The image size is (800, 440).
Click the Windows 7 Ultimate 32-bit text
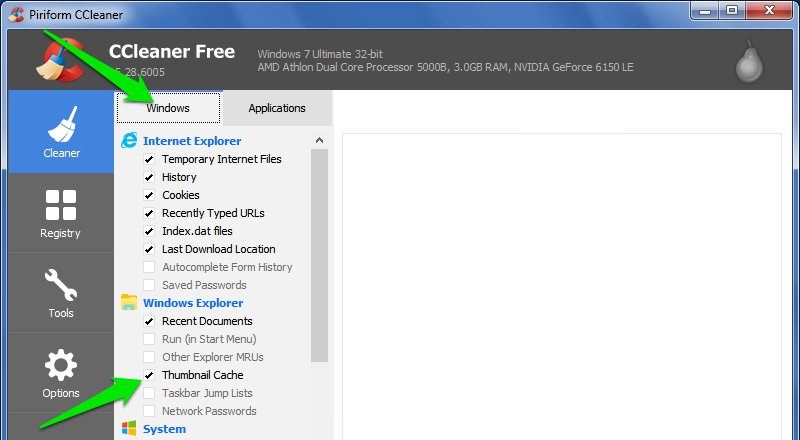point(320,54)
